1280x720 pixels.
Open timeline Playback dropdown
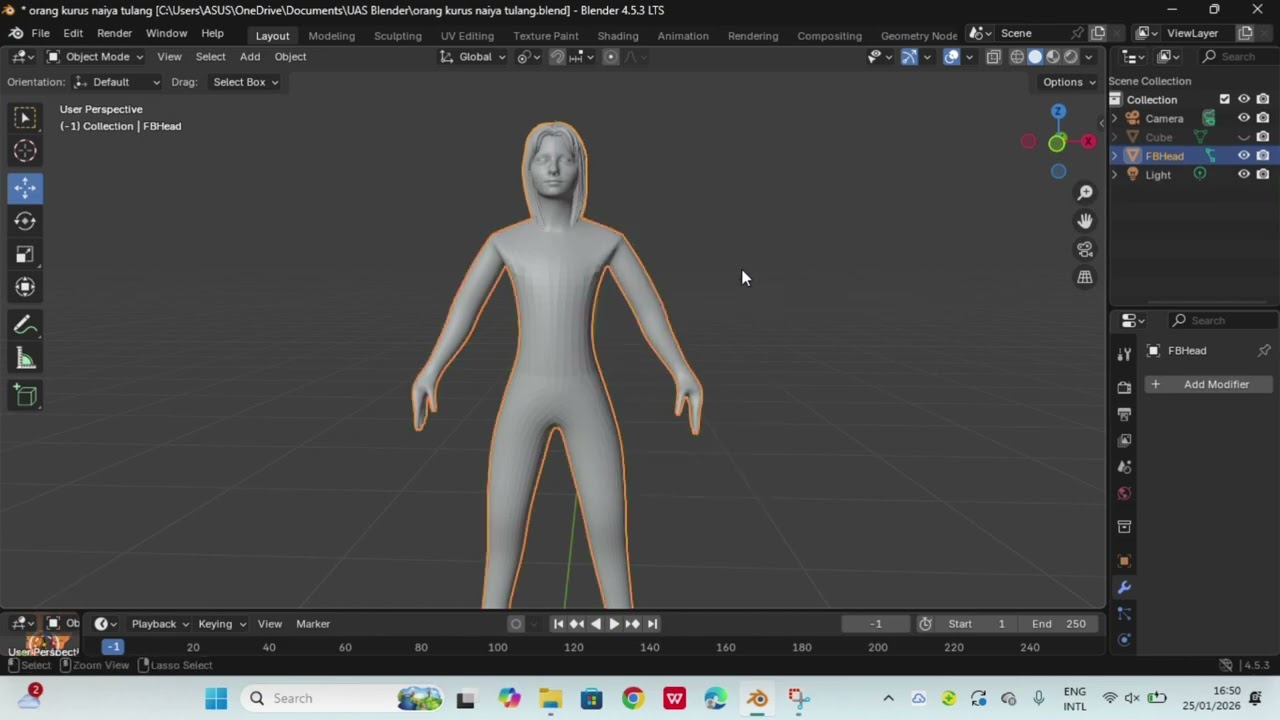point(160,624)
